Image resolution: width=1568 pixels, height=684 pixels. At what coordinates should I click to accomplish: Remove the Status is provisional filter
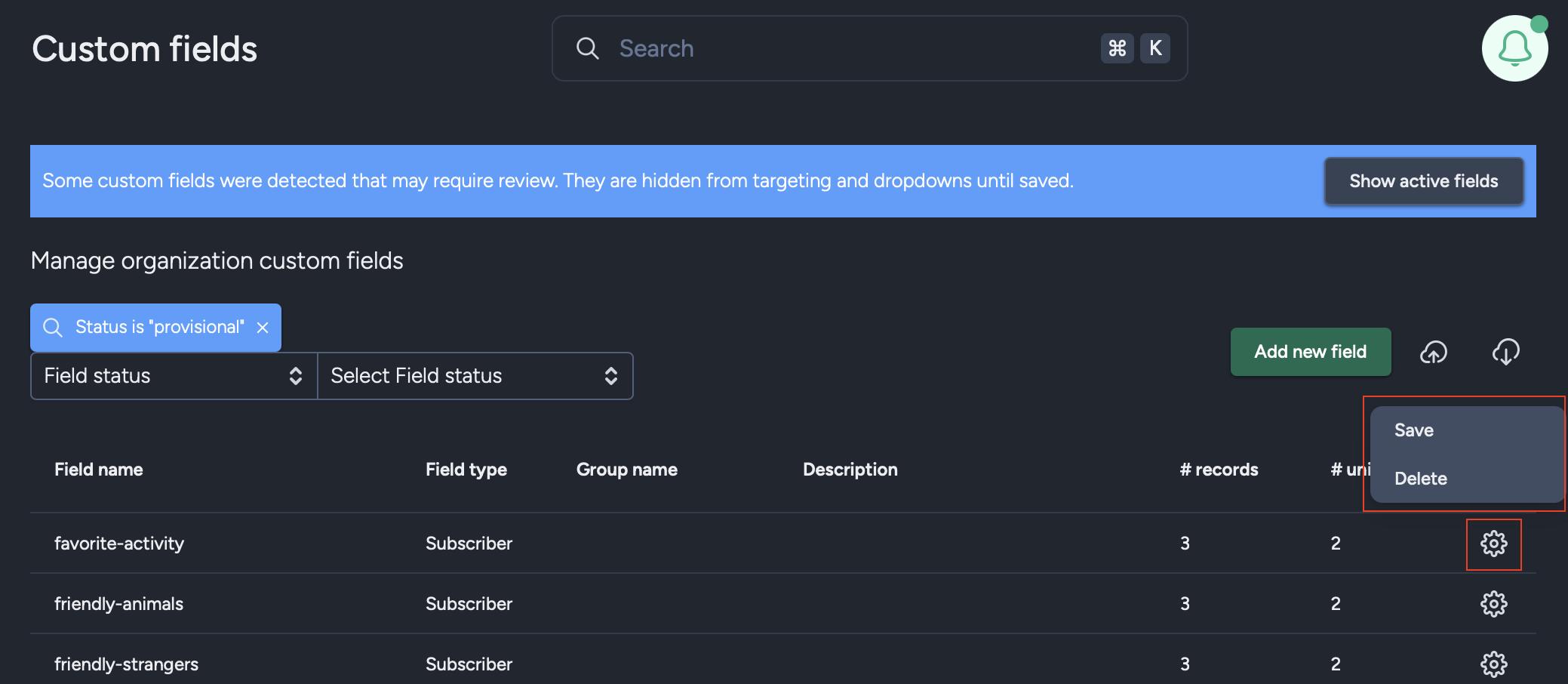point(263,328)
